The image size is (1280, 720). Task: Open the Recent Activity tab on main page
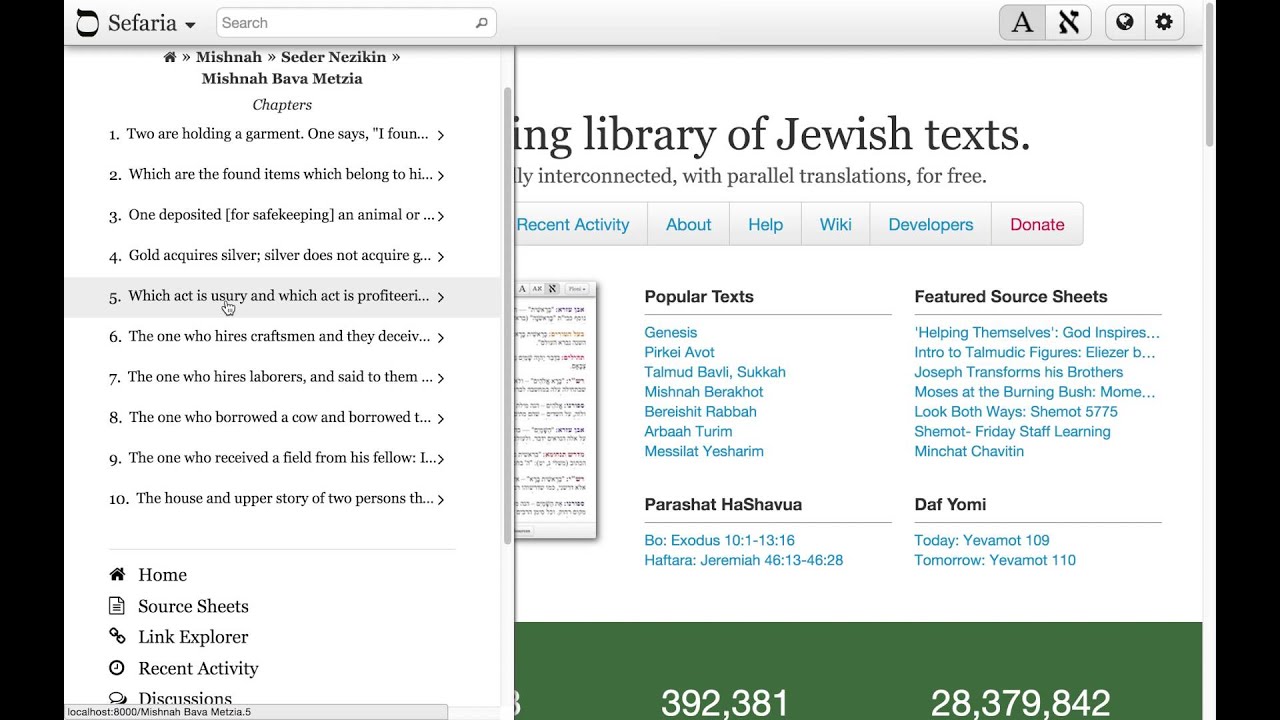pyautogui.click(x=573, y=225)
